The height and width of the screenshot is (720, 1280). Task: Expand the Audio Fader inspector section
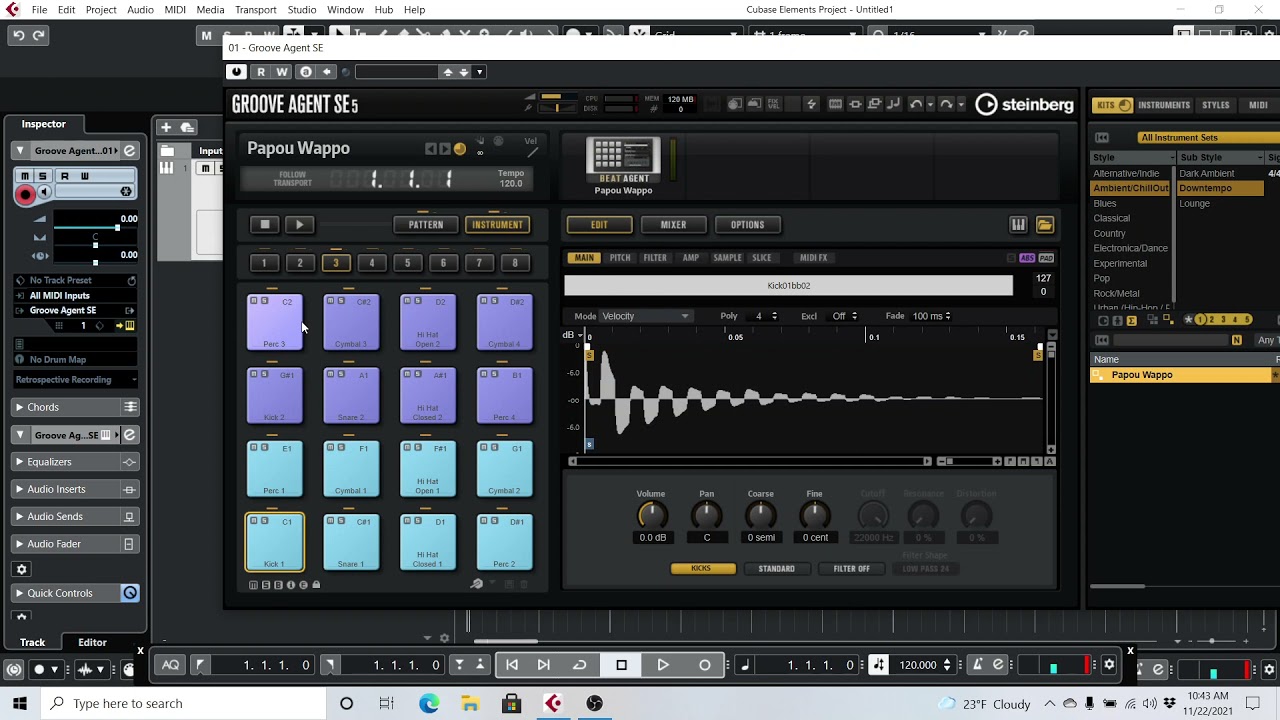(54, 544)
